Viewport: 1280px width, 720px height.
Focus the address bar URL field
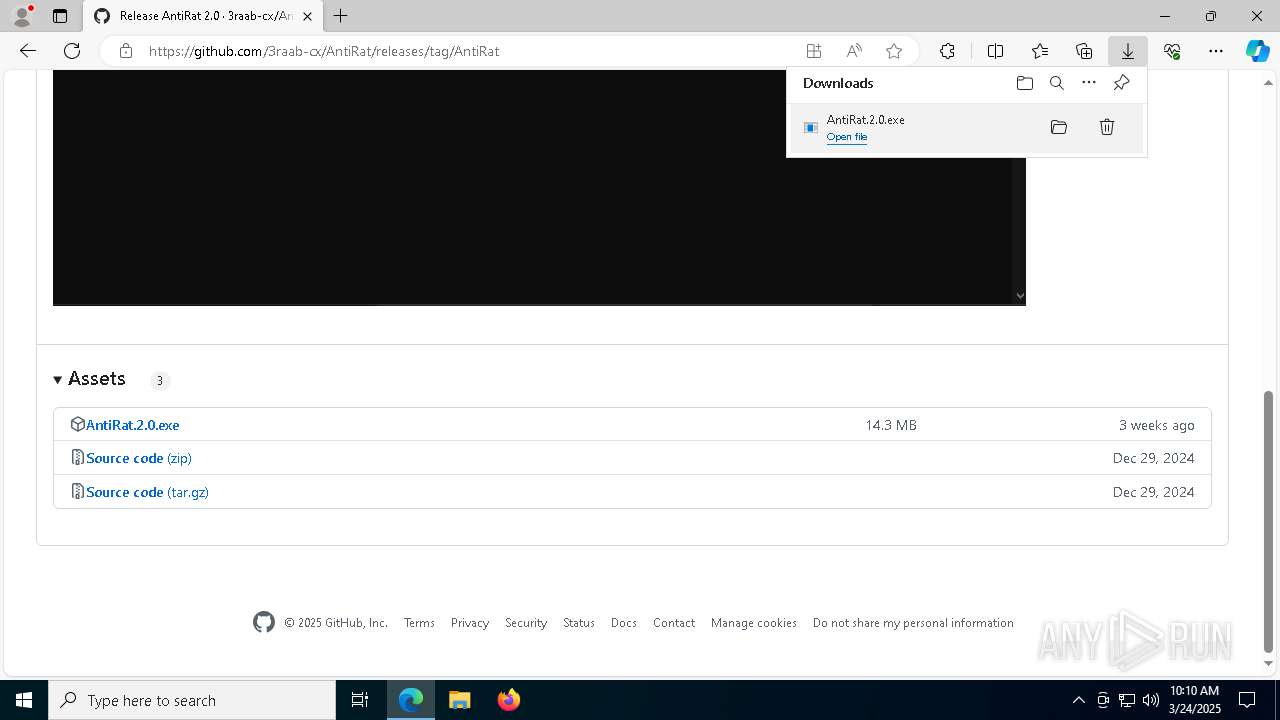(x=470, y=51)
